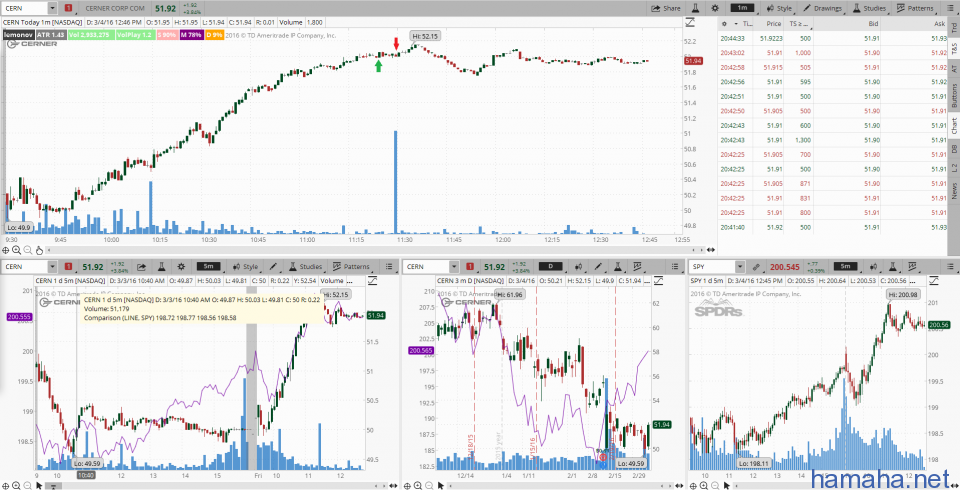Screen dimensions: 960x490
Task: Open studies flask in middle daily chart
Action: (x=618, y=266)
